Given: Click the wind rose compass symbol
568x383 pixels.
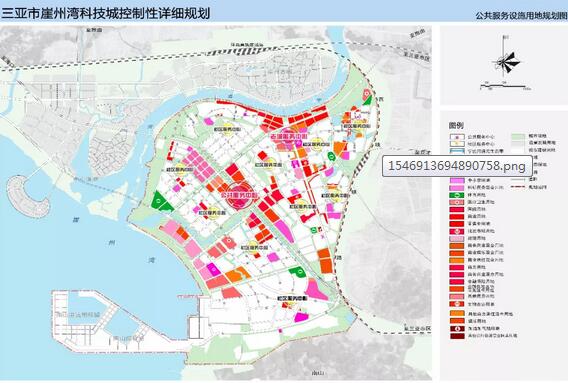Looking at the screenshot, I should [x=506, y=62].
